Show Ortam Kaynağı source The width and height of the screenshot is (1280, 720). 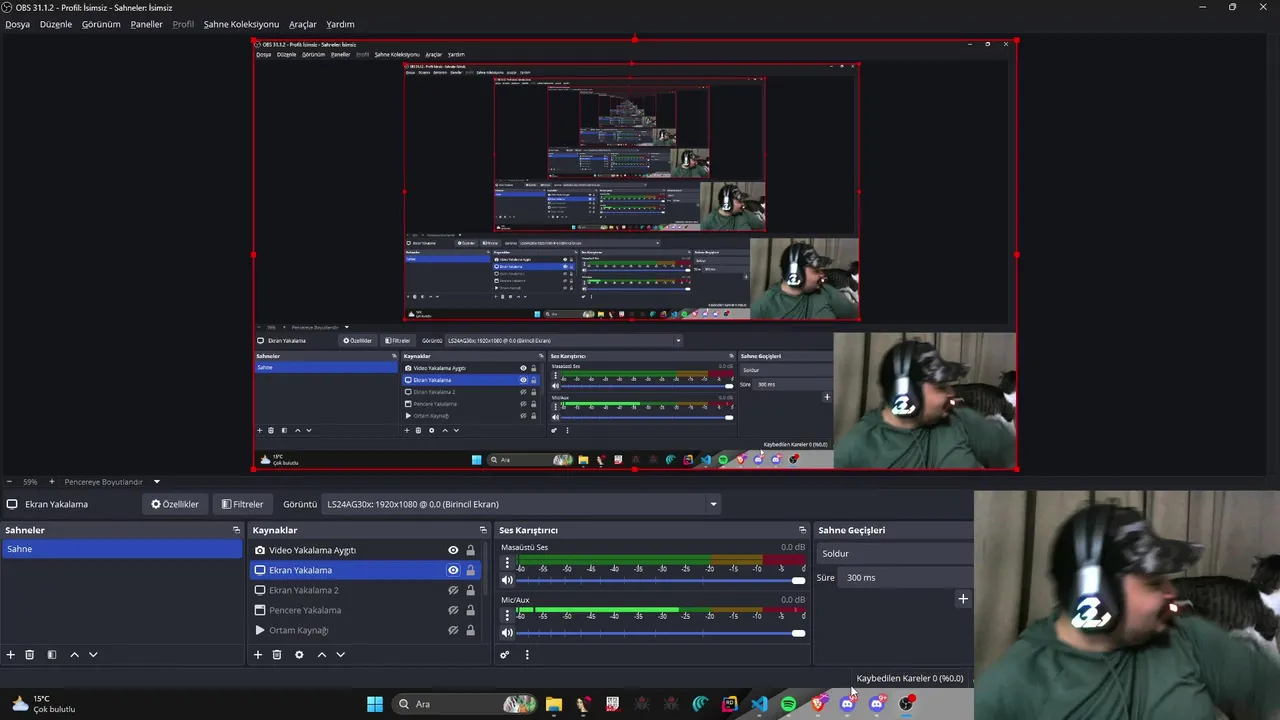[453, 630]
